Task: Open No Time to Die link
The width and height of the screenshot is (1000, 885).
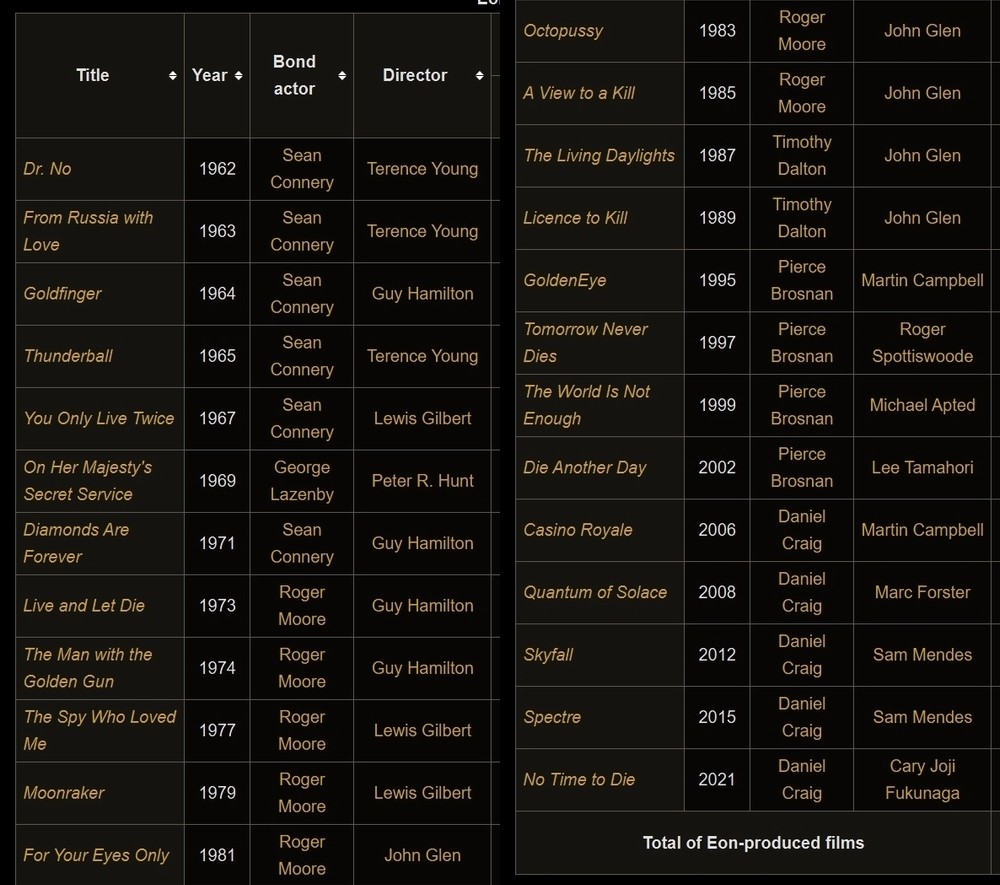Action: [579, 779]
